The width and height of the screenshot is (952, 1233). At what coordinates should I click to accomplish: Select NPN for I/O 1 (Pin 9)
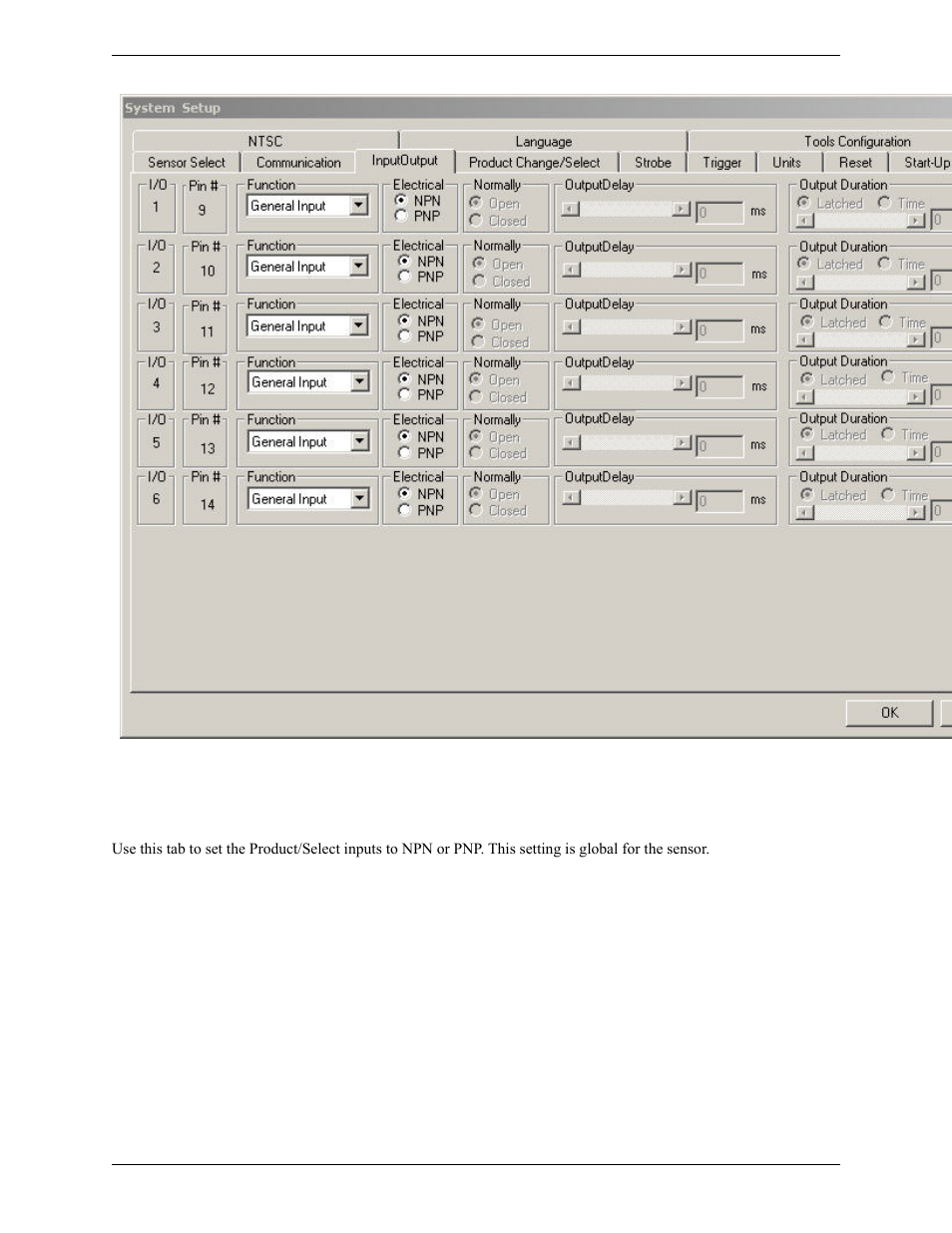click(418, 201)
